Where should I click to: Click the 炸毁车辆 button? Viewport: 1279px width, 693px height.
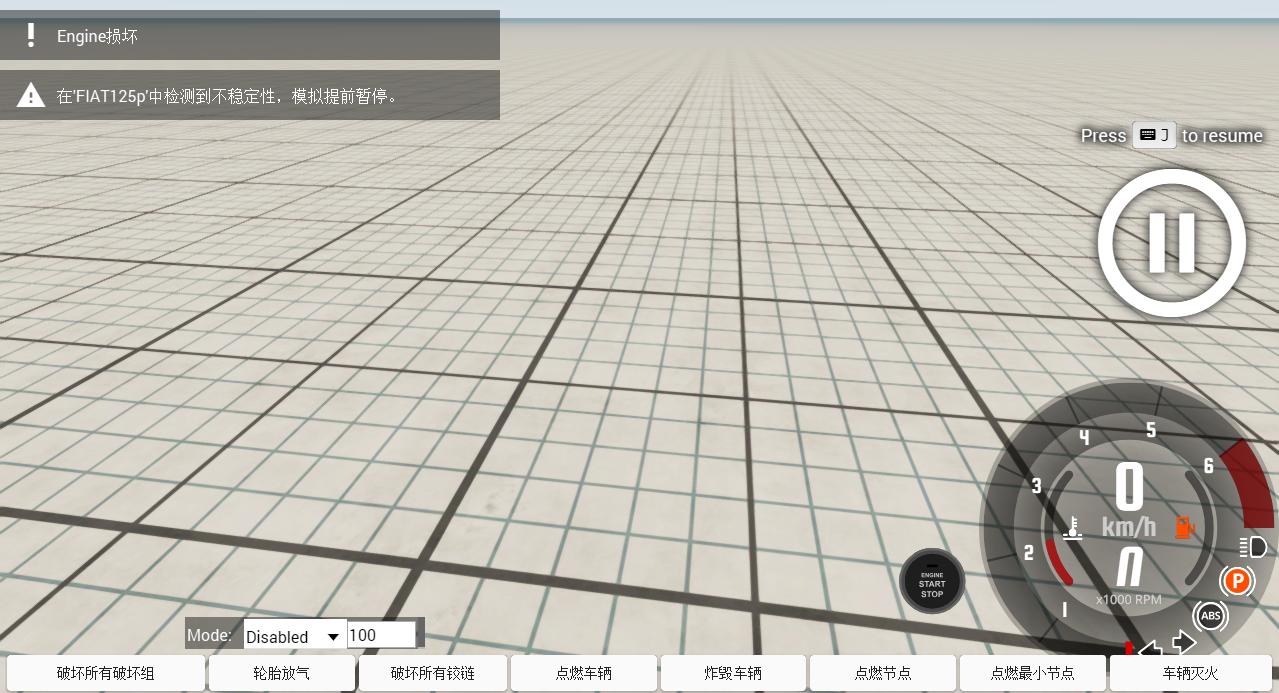pyautogui.click(x=733, y=673)
